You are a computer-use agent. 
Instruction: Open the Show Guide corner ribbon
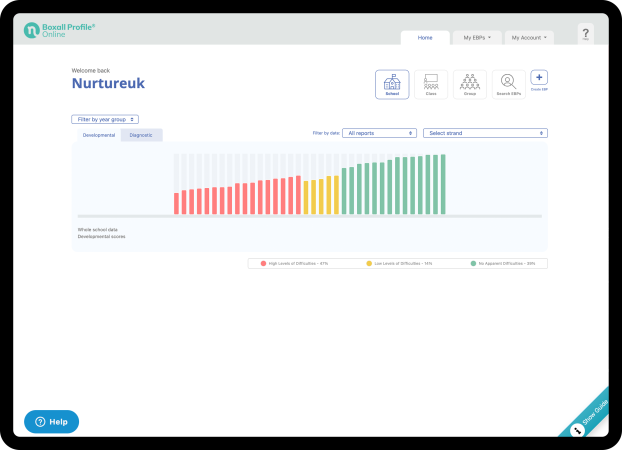click(588, 415)
